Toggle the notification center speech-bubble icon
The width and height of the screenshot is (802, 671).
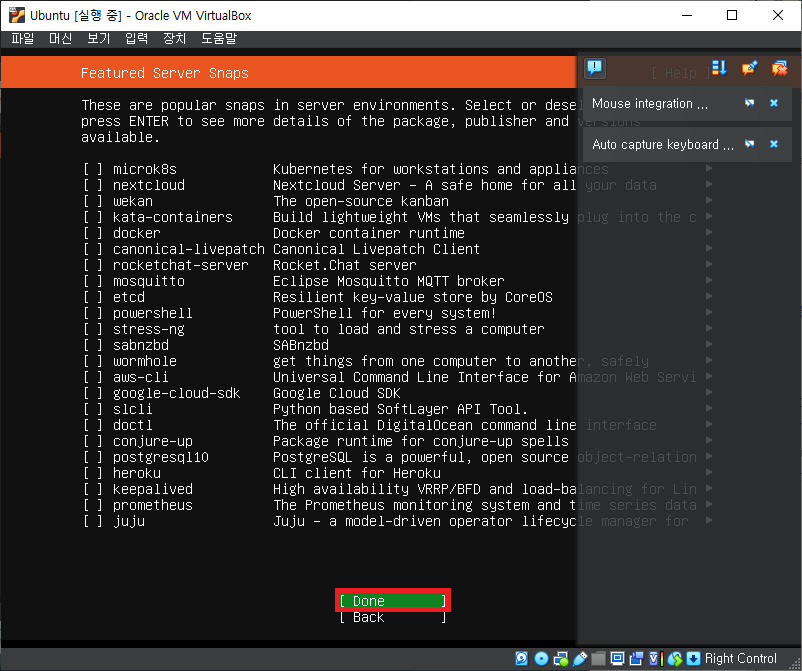(595, 68)
